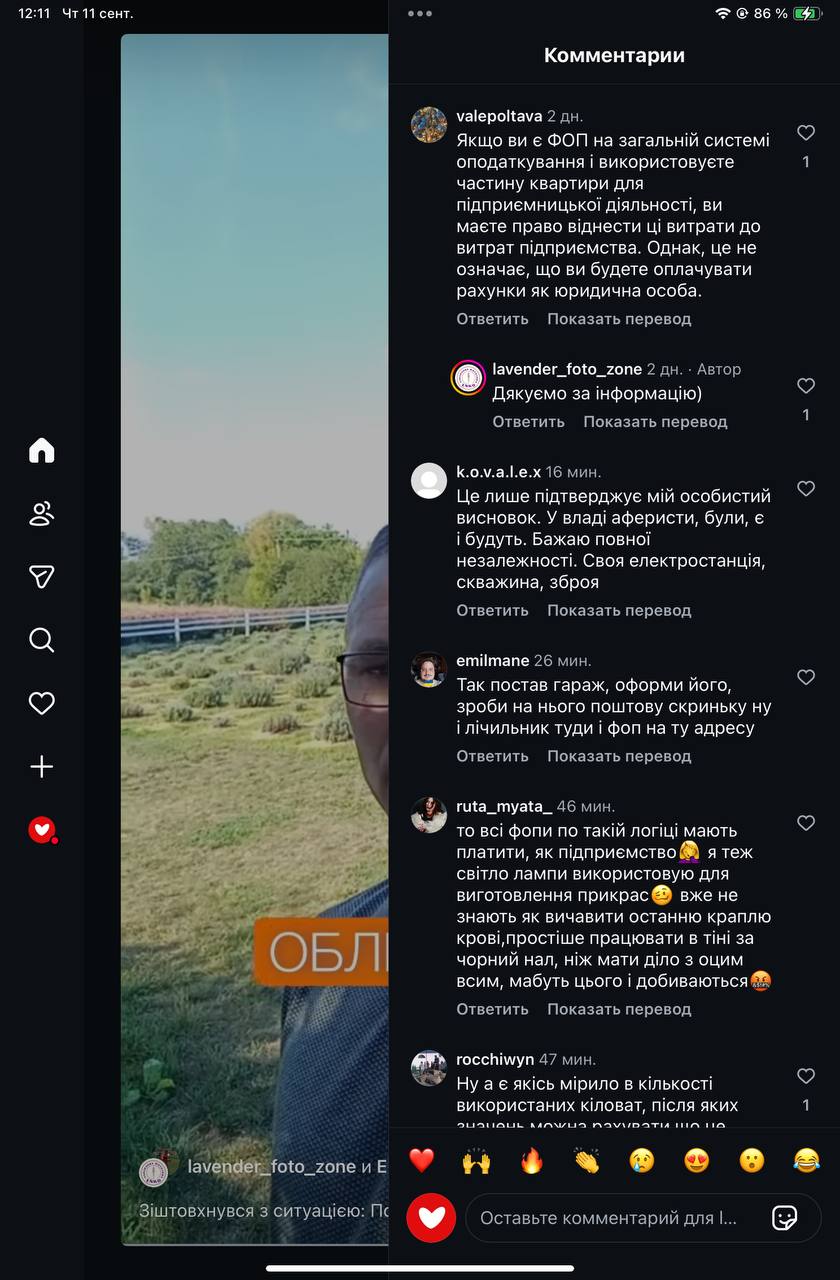Screen dimensions: 840x1280
Task: Show translation of ruta_myata_ comment
Action: [x=619, y=1009]
